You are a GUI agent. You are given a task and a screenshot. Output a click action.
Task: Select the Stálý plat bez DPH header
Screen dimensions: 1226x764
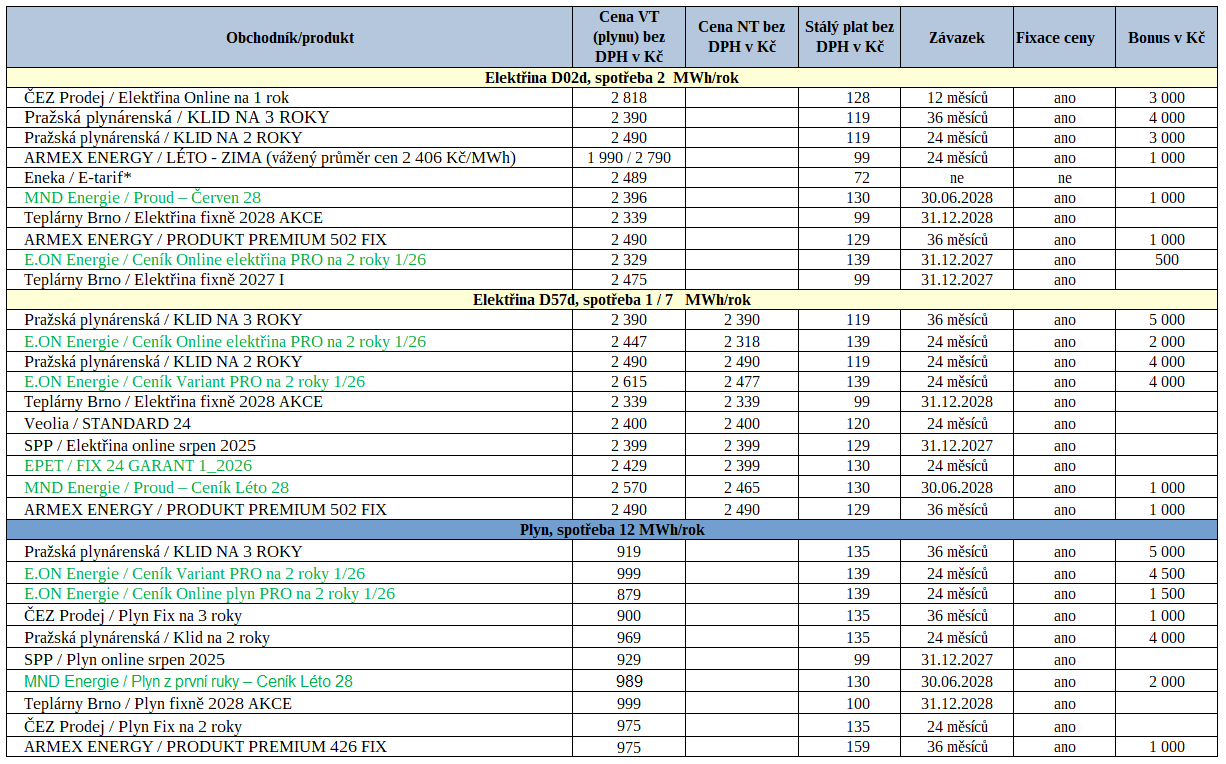click(849, 38)
